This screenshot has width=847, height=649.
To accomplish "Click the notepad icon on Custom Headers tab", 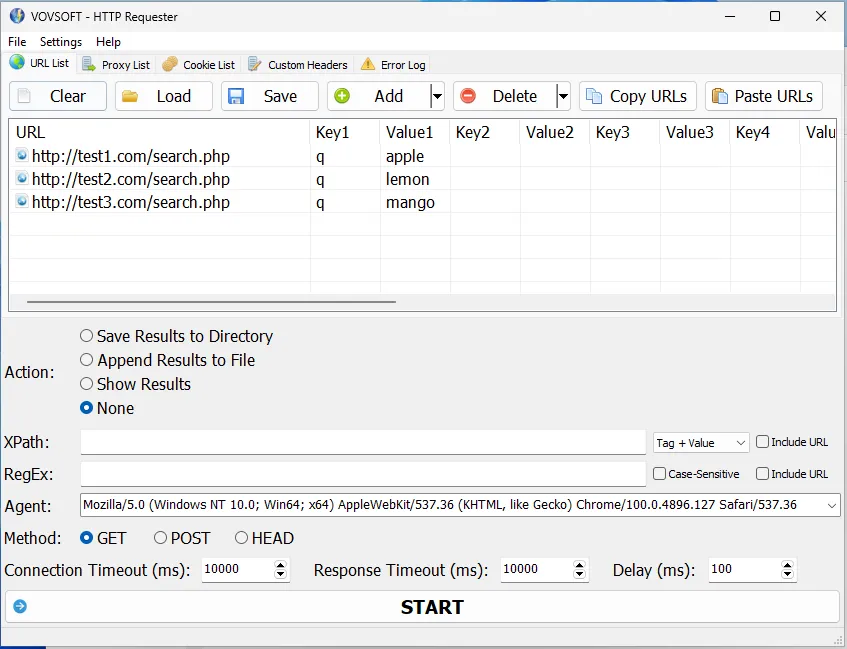I will click(254, 64).
